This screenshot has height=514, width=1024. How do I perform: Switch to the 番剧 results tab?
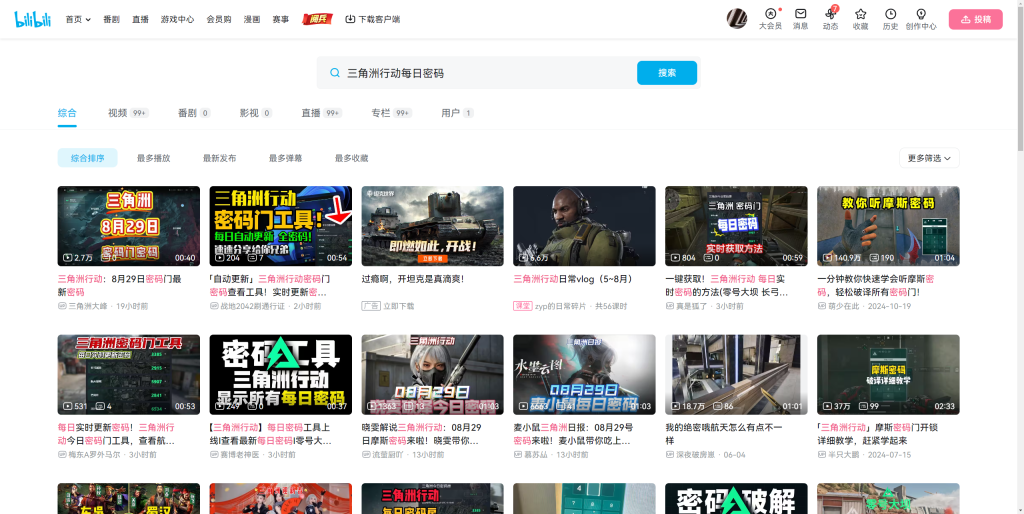(x=194, y=113)
